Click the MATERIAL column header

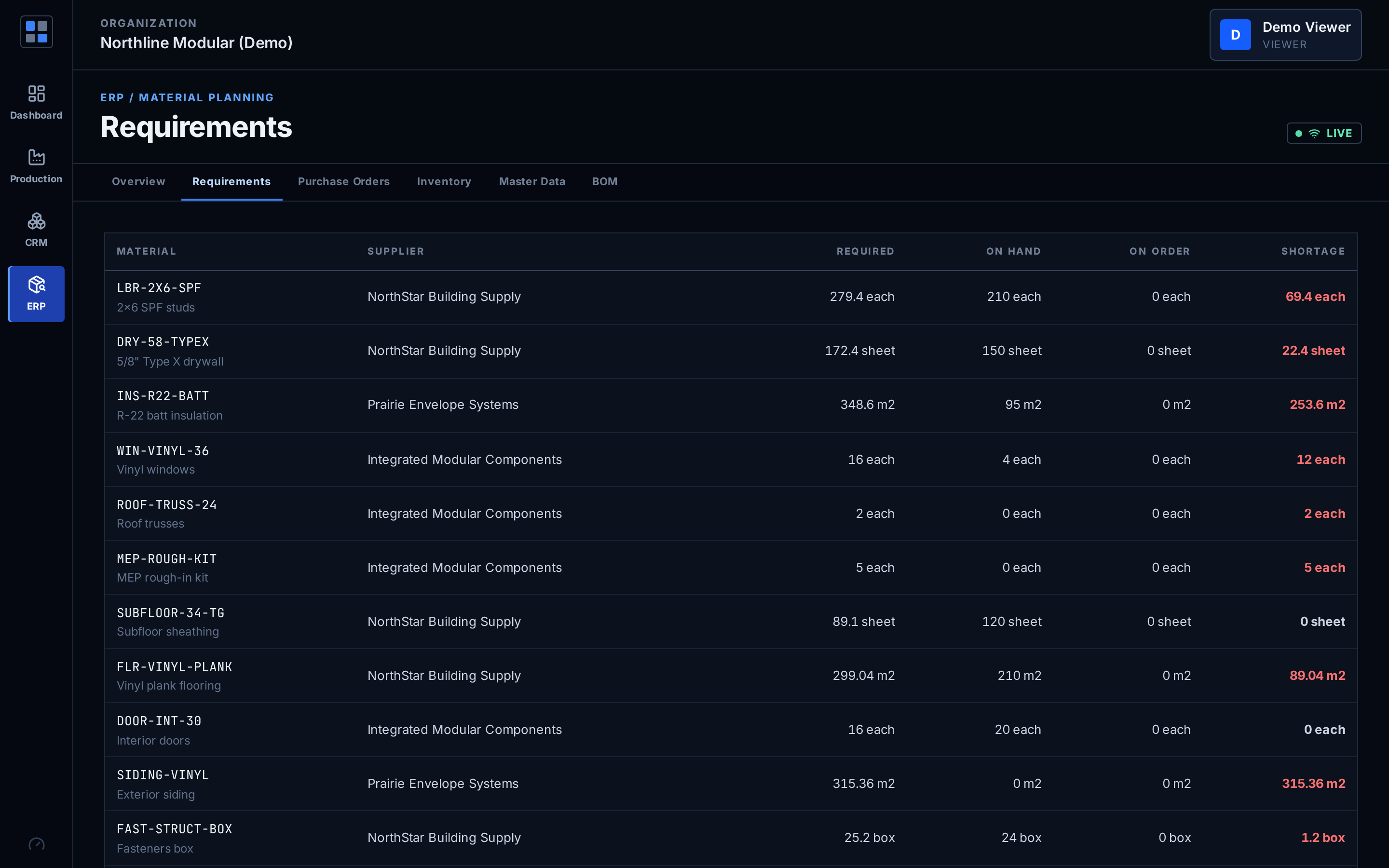pos(146,251)
